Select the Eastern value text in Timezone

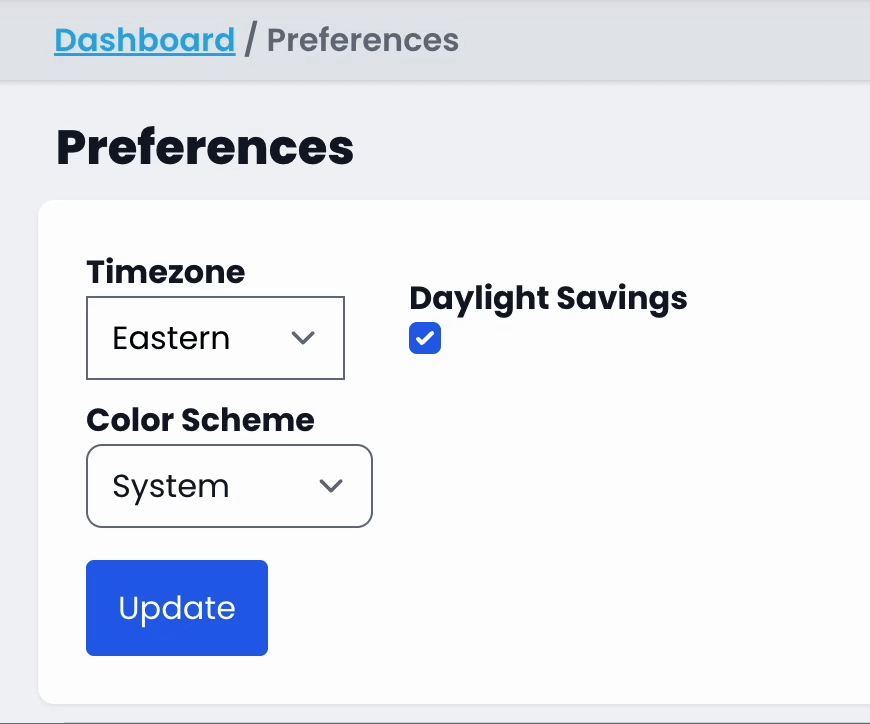(171, 338)
